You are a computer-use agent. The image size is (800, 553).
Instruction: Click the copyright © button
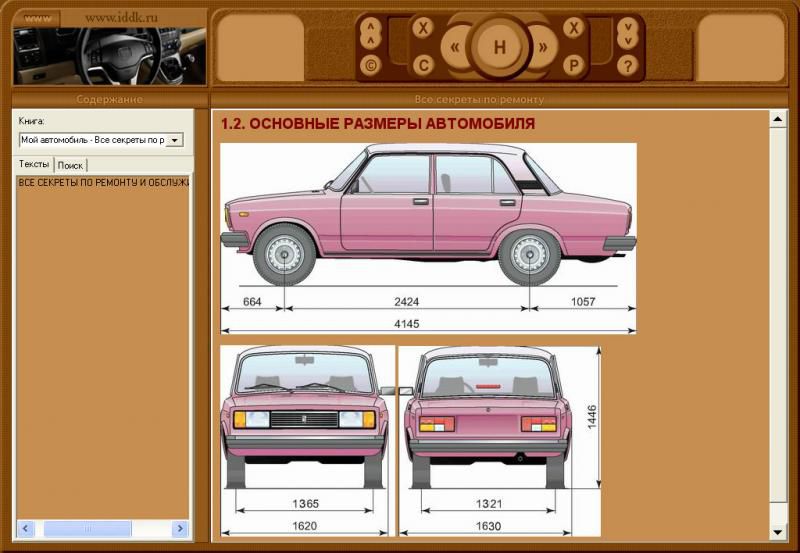tap(371, 66)
